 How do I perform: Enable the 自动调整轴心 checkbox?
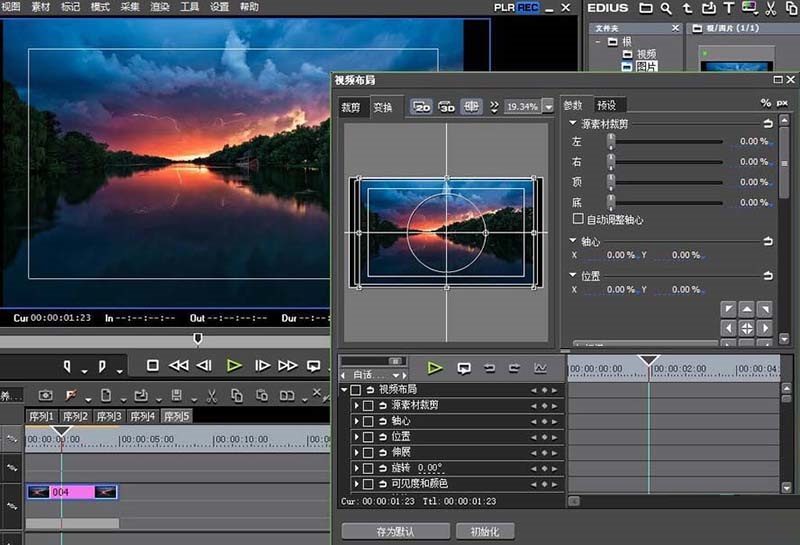(578, 219)
